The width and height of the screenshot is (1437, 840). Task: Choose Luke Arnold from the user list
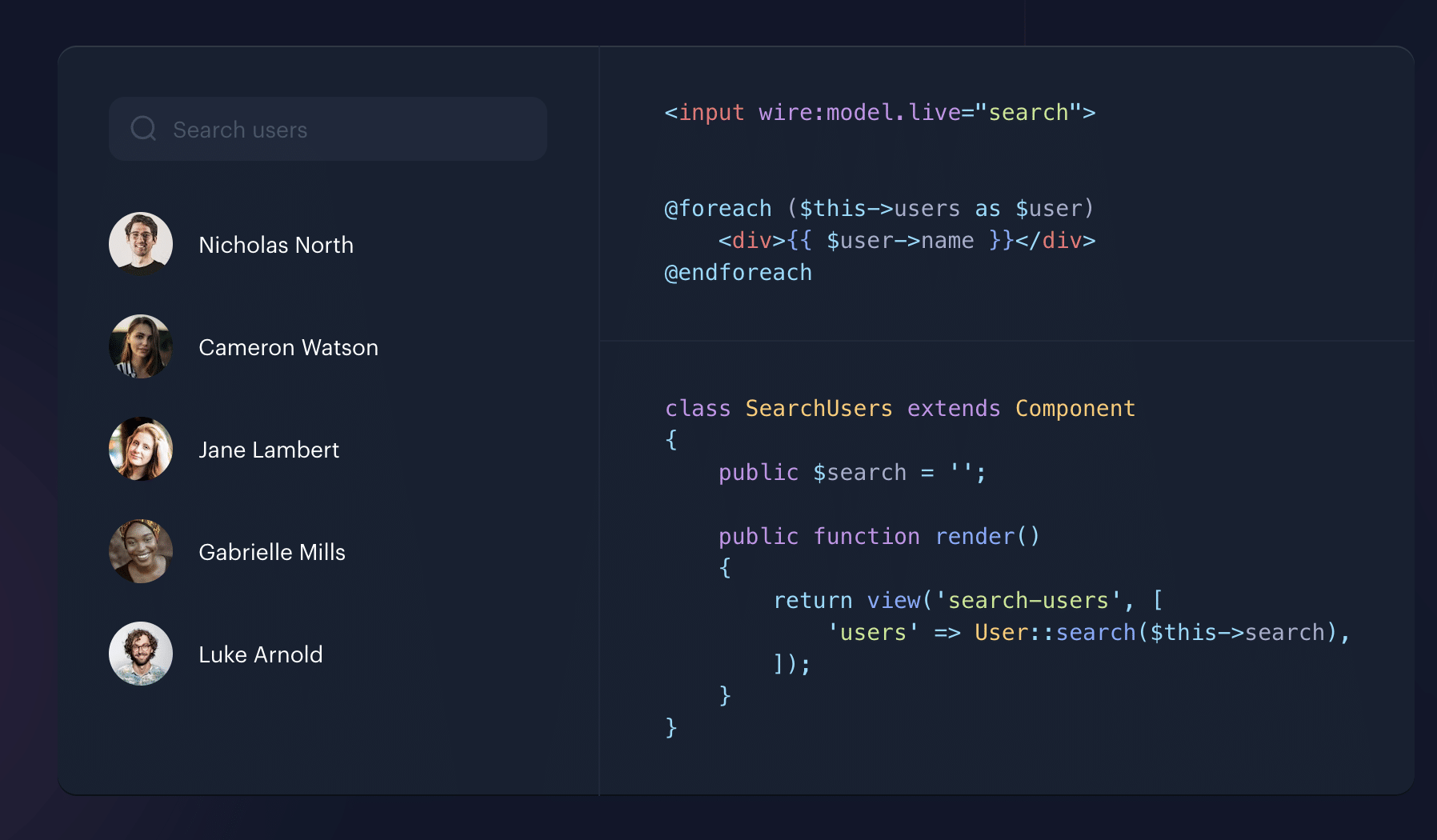click(x=260, y=654)
